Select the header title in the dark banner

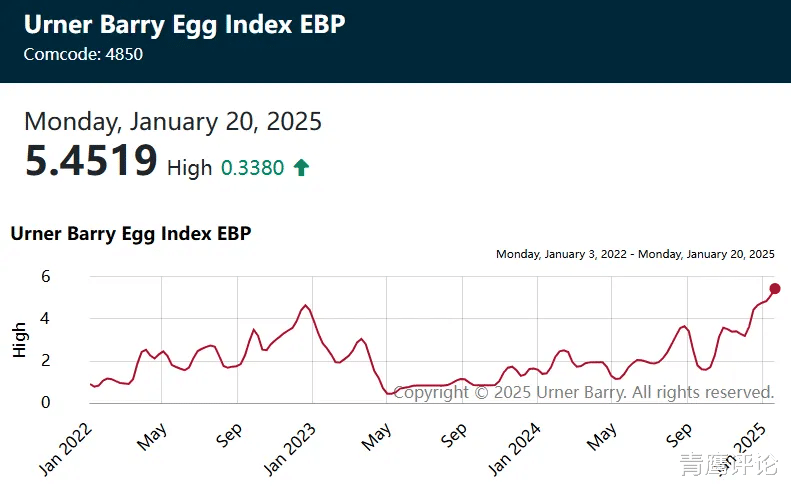tap(185, 25)
